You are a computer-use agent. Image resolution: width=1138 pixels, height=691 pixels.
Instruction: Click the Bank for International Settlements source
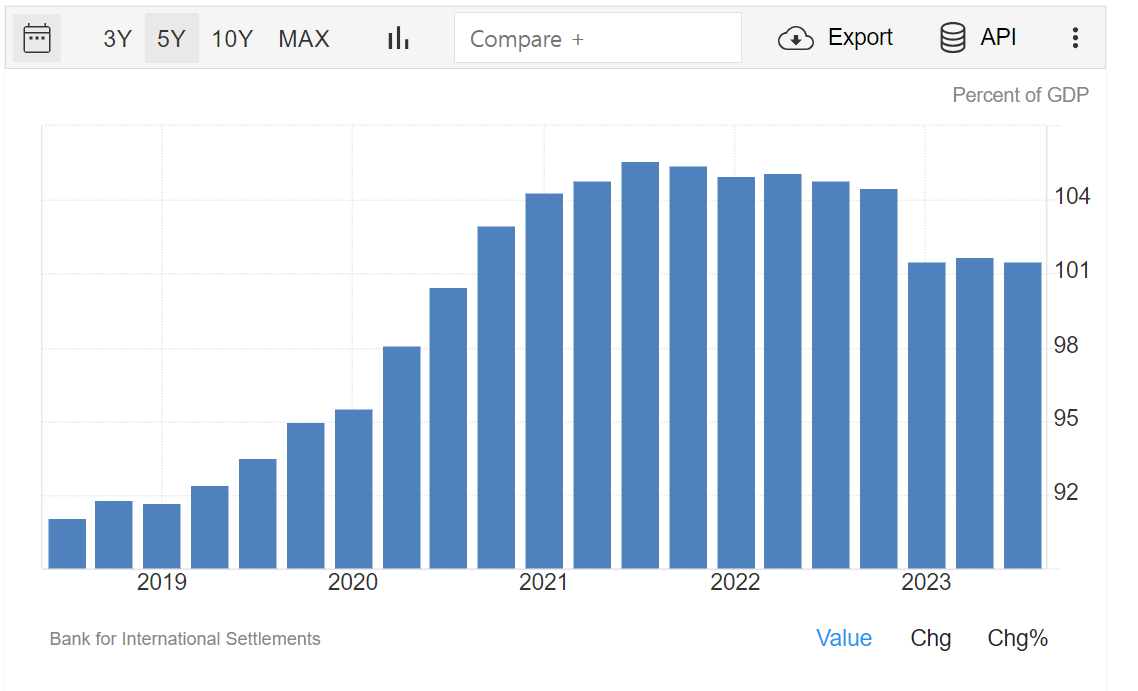click(184, 639)
